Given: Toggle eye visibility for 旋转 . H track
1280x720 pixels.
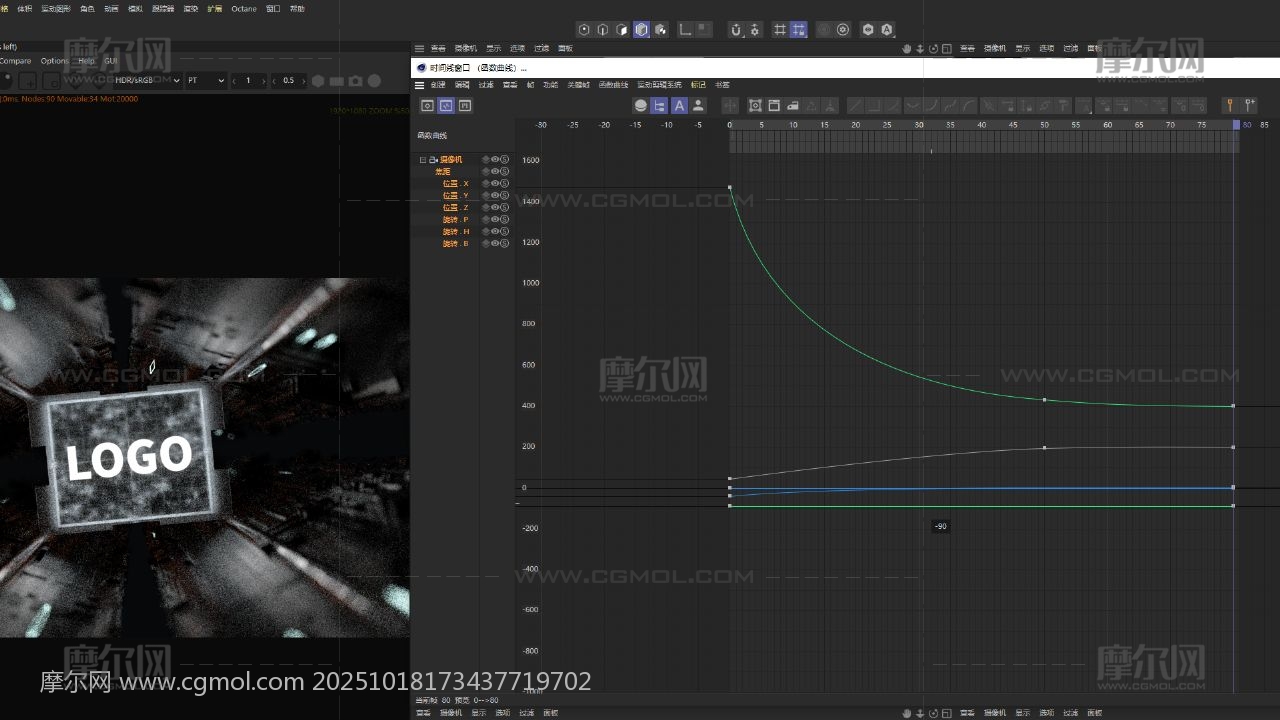Looking at the screenshot, I should [495, 232].
